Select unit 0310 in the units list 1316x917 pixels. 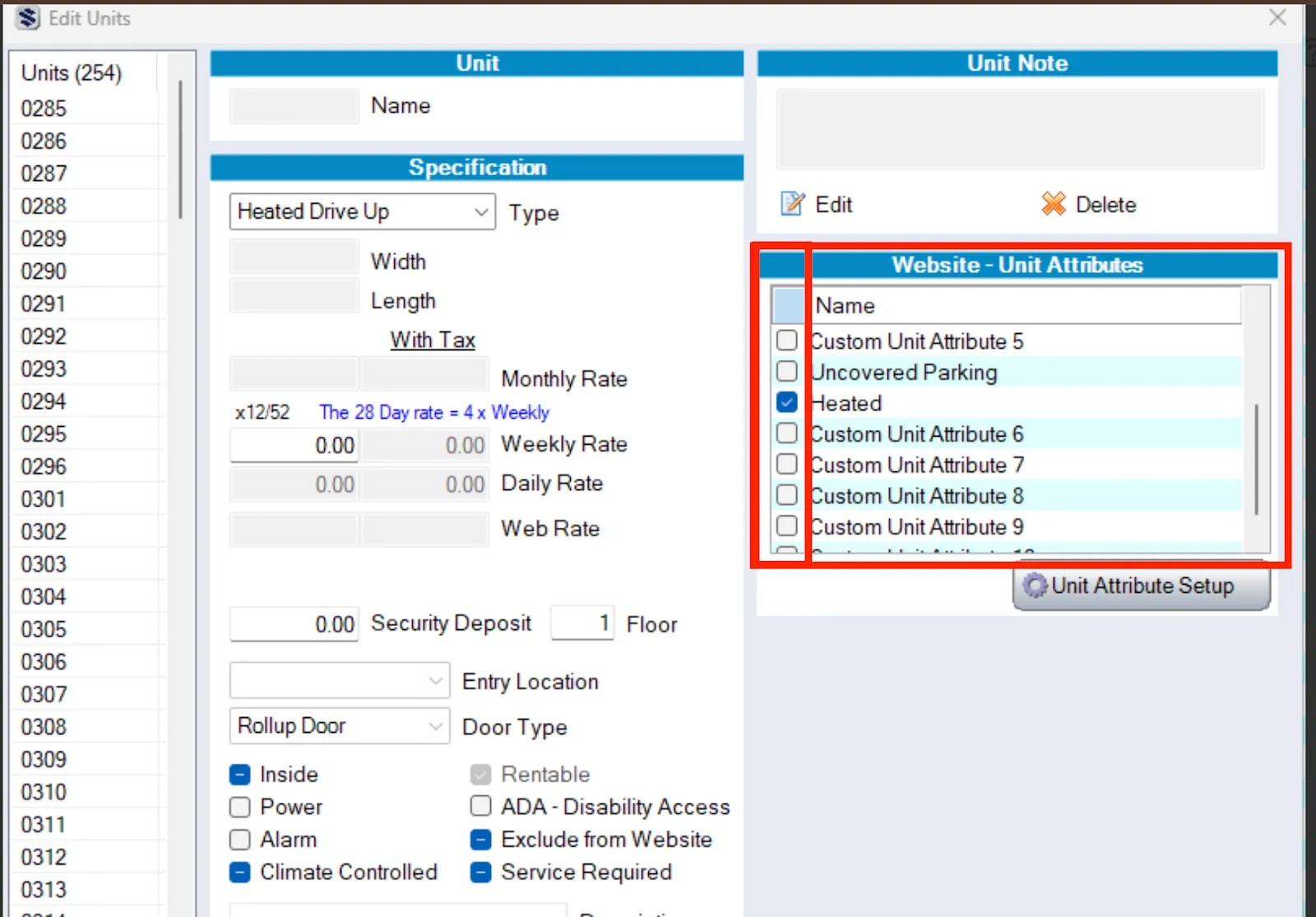click(89, 792)
